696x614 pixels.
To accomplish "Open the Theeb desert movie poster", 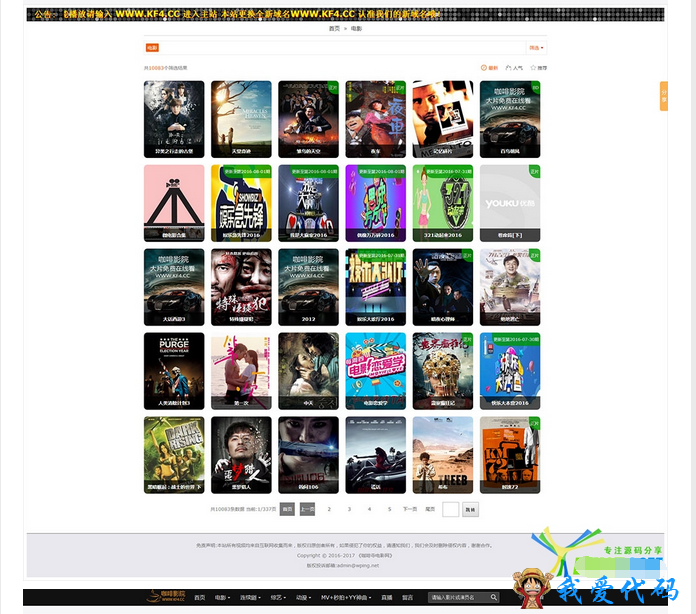I will tap(443, 455).
